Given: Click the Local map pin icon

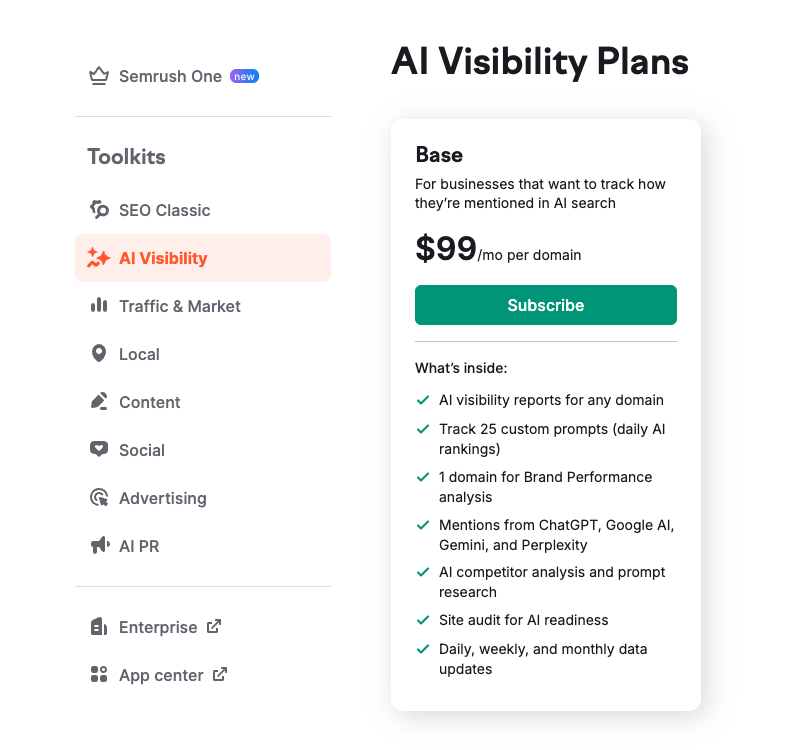Looking at the screenshot, I should pyautogui.click(x=98, y=354).
